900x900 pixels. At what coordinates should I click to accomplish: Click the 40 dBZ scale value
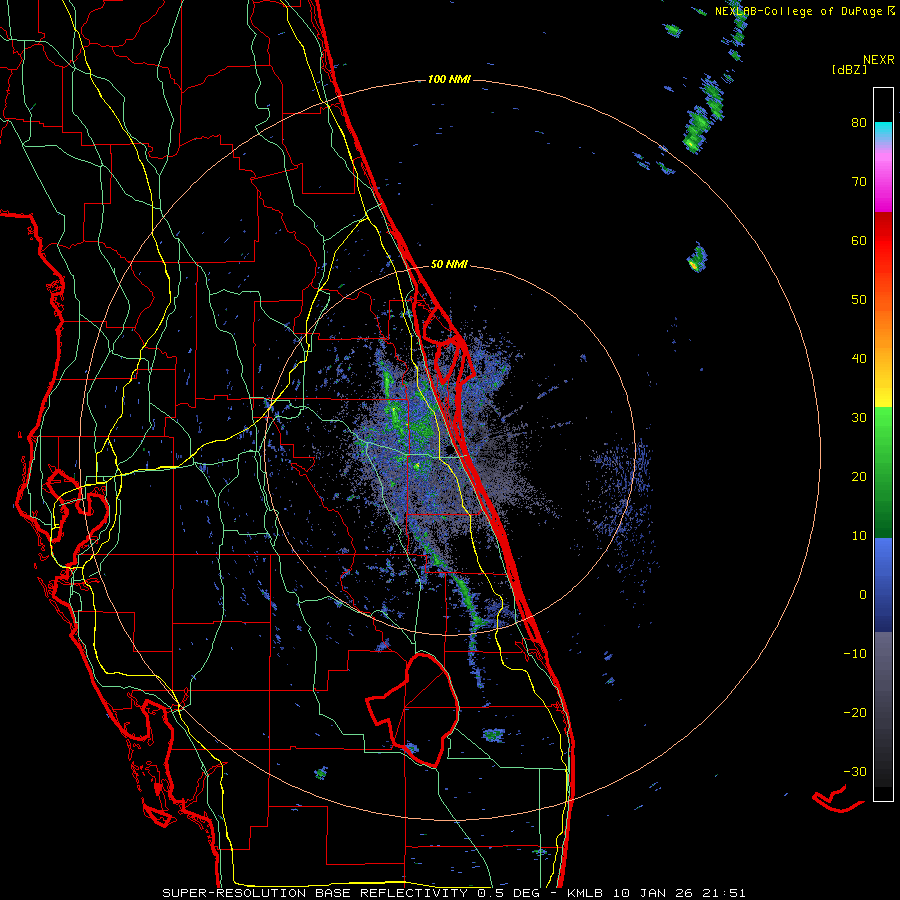(859, 359)
